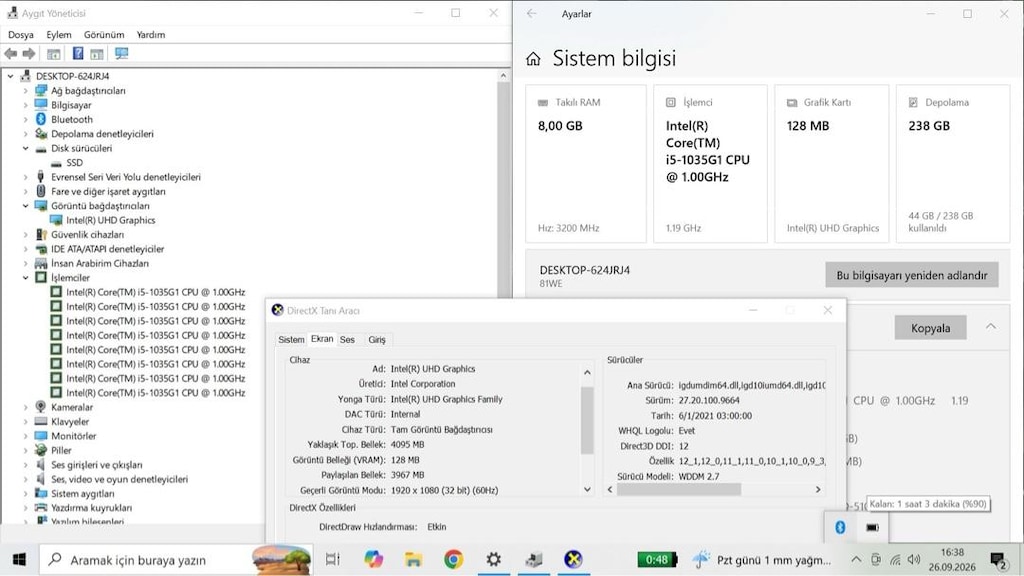Screen dimensions: 1024x576
Task: Select Monitörler item in tree
Action: 74,436
